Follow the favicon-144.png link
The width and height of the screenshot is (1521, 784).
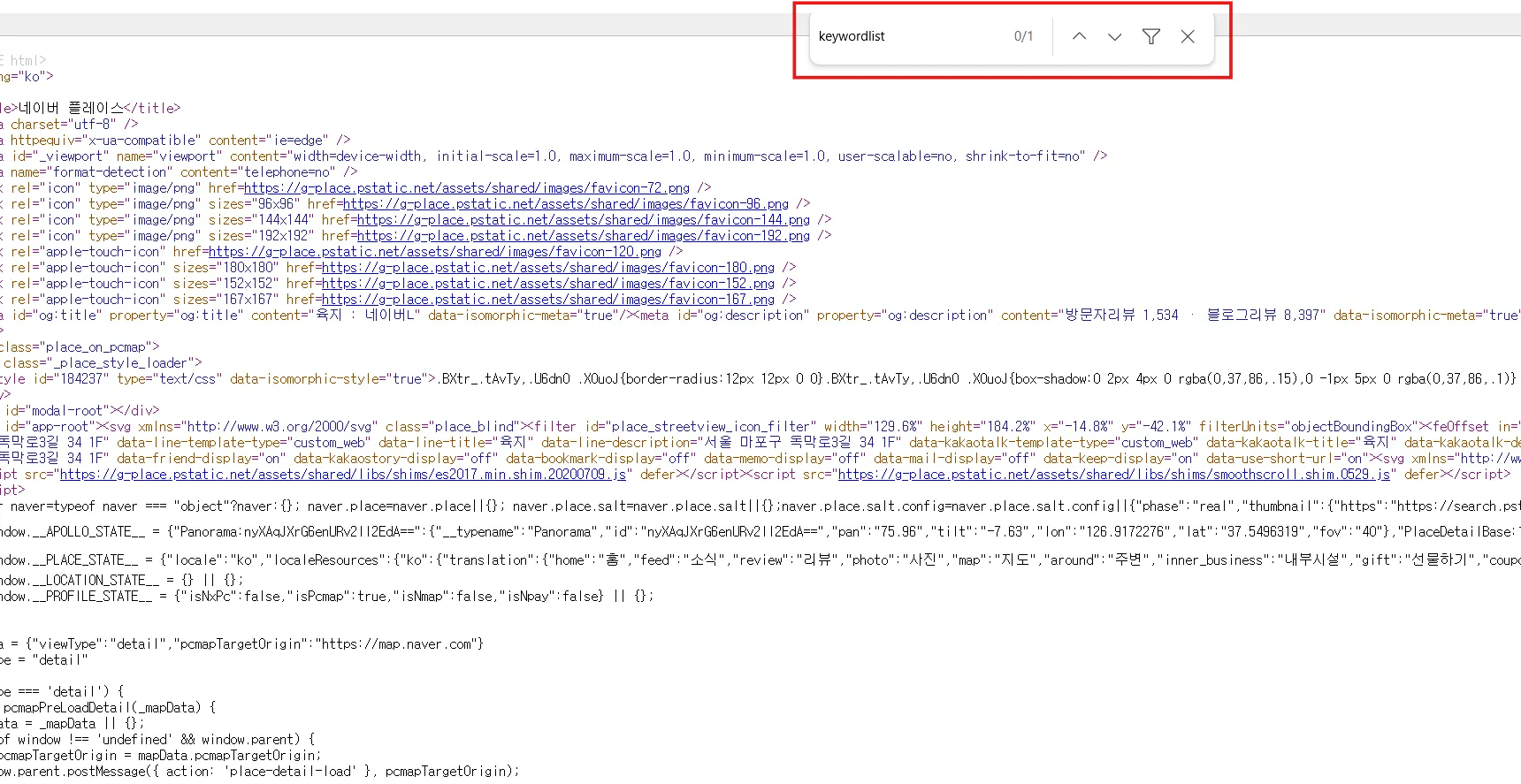pos(584,220)
